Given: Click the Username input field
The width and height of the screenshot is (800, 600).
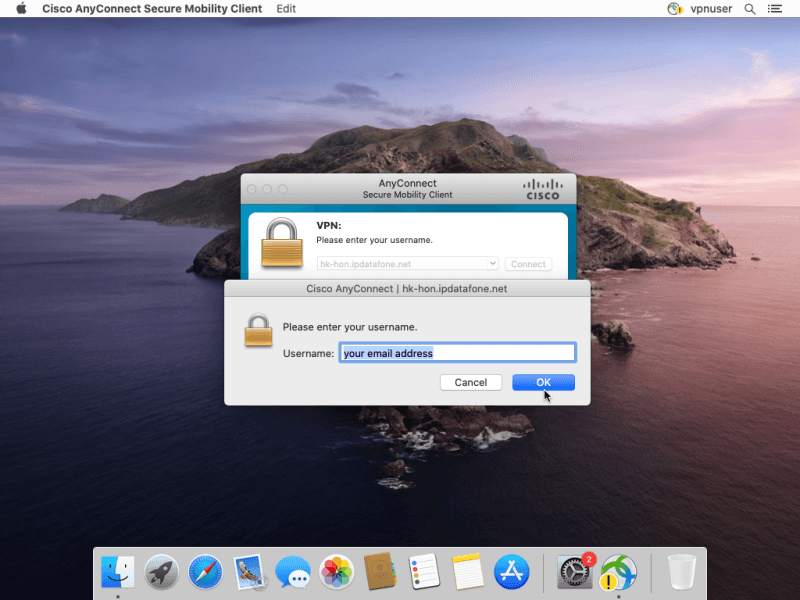Looking at the screenshot, I should [x=457, y=353].
